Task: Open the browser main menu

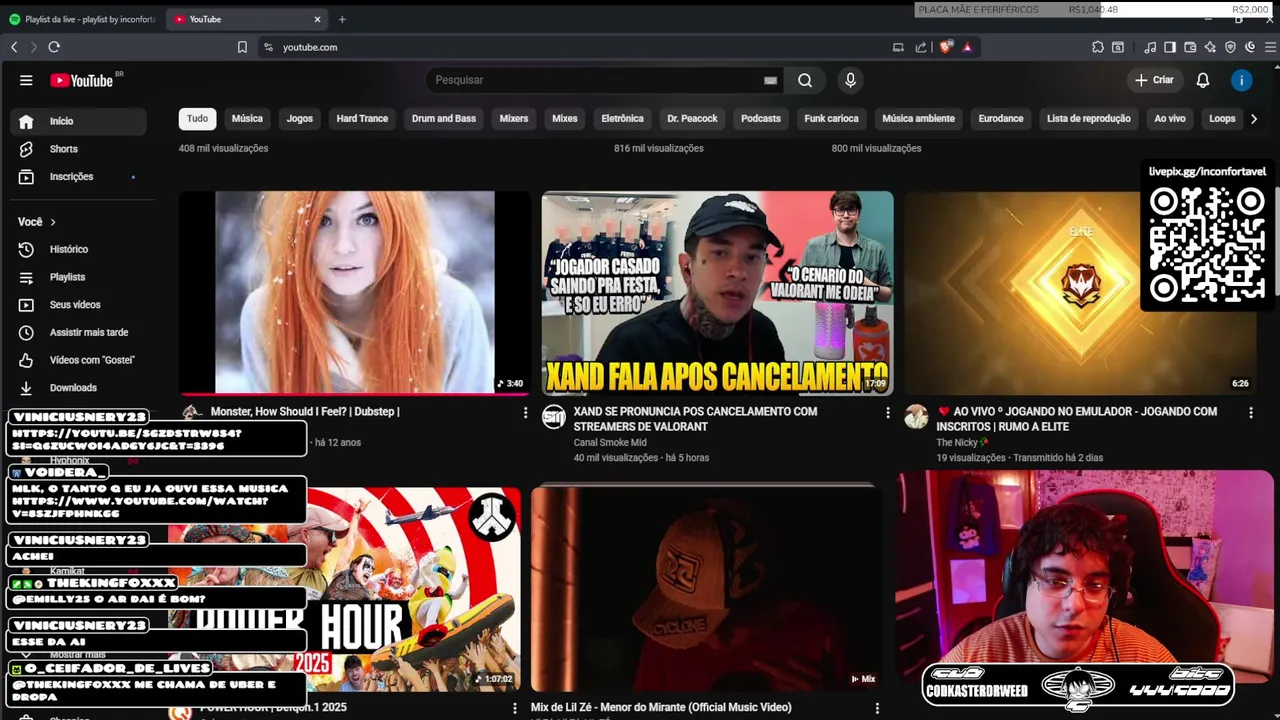Action: 1271,47
